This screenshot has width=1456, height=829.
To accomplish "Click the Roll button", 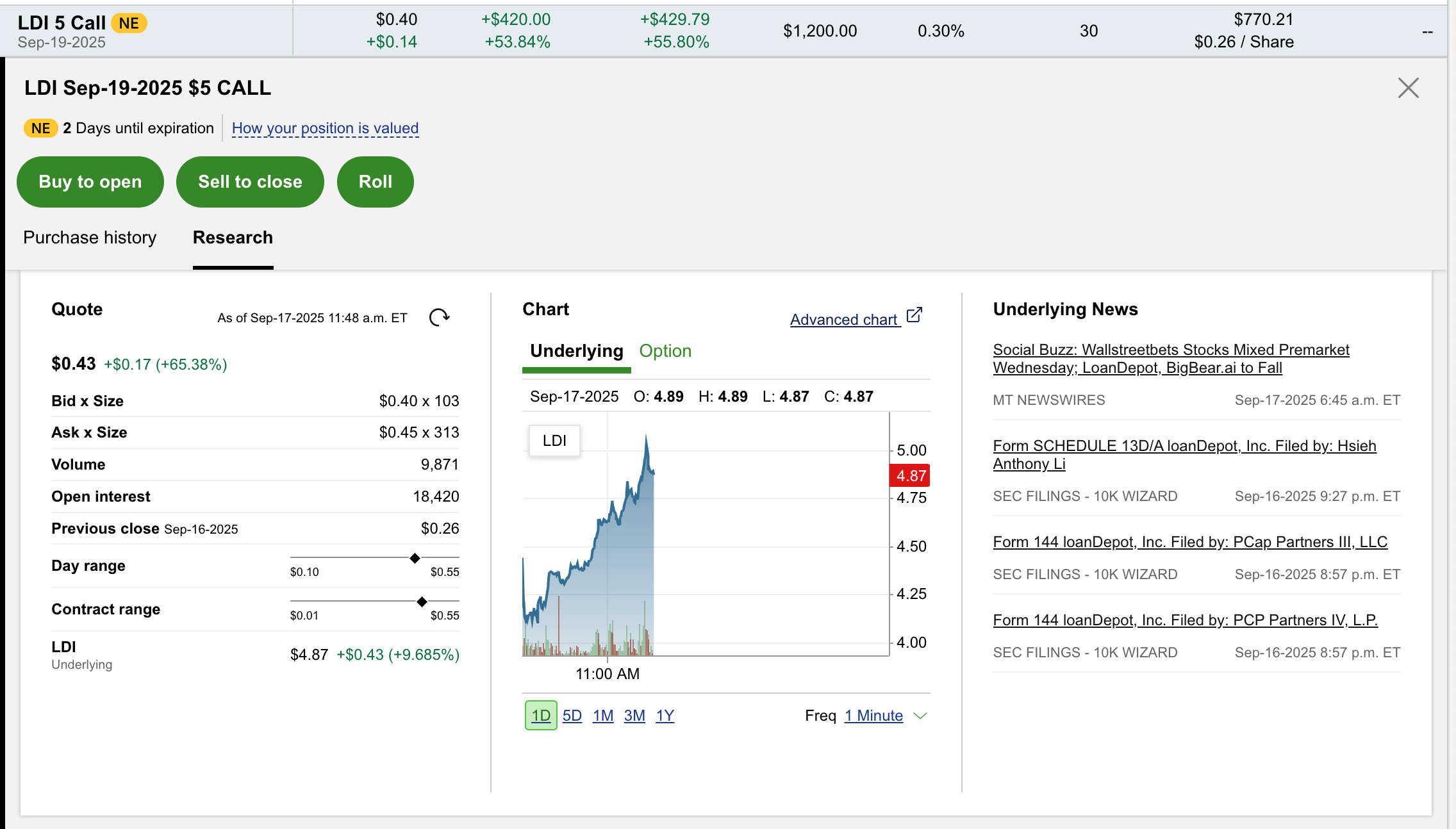I will tap(376, 182).
